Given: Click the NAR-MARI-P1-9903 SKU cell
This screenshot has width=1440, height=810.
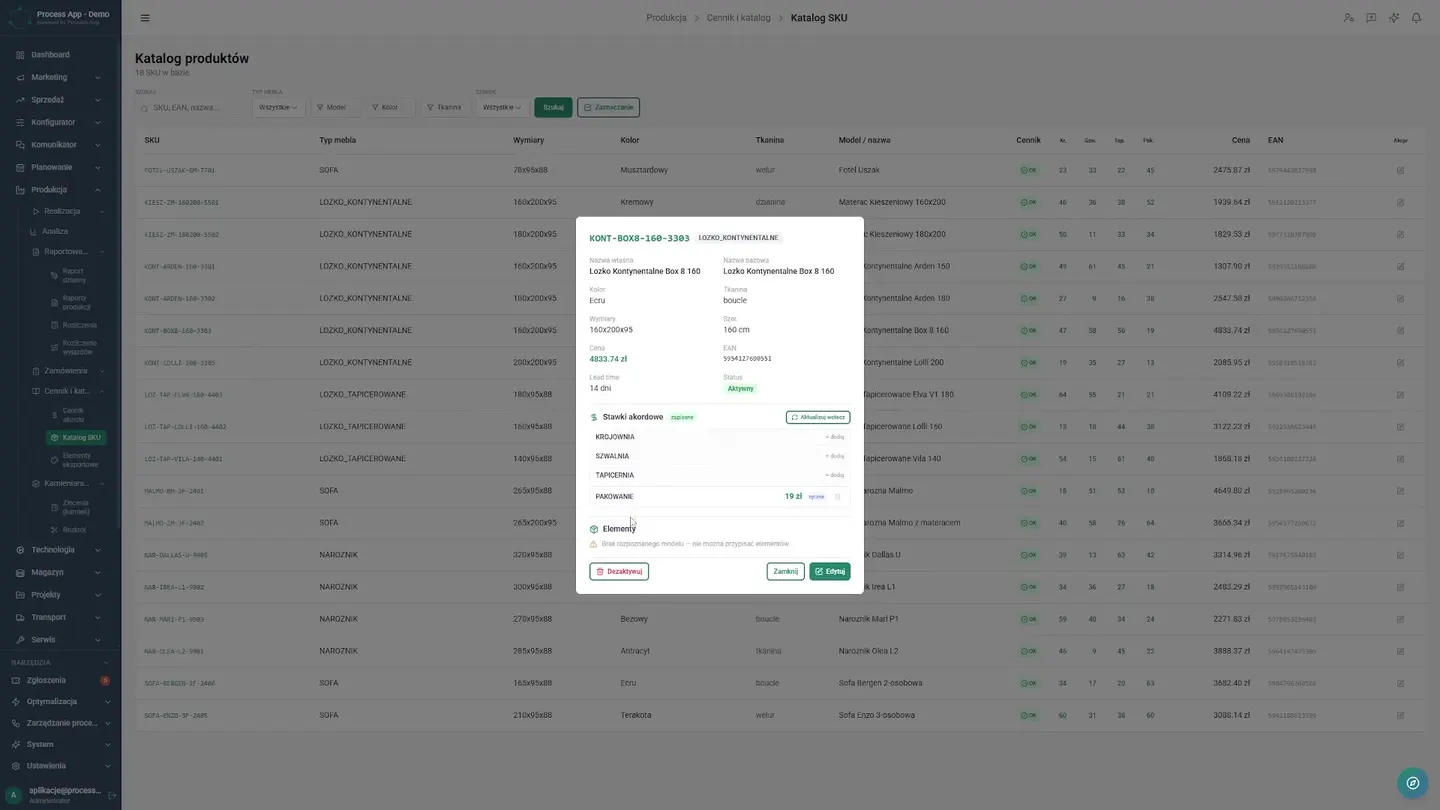Looking at the screenshot, I should click(174, 619).
